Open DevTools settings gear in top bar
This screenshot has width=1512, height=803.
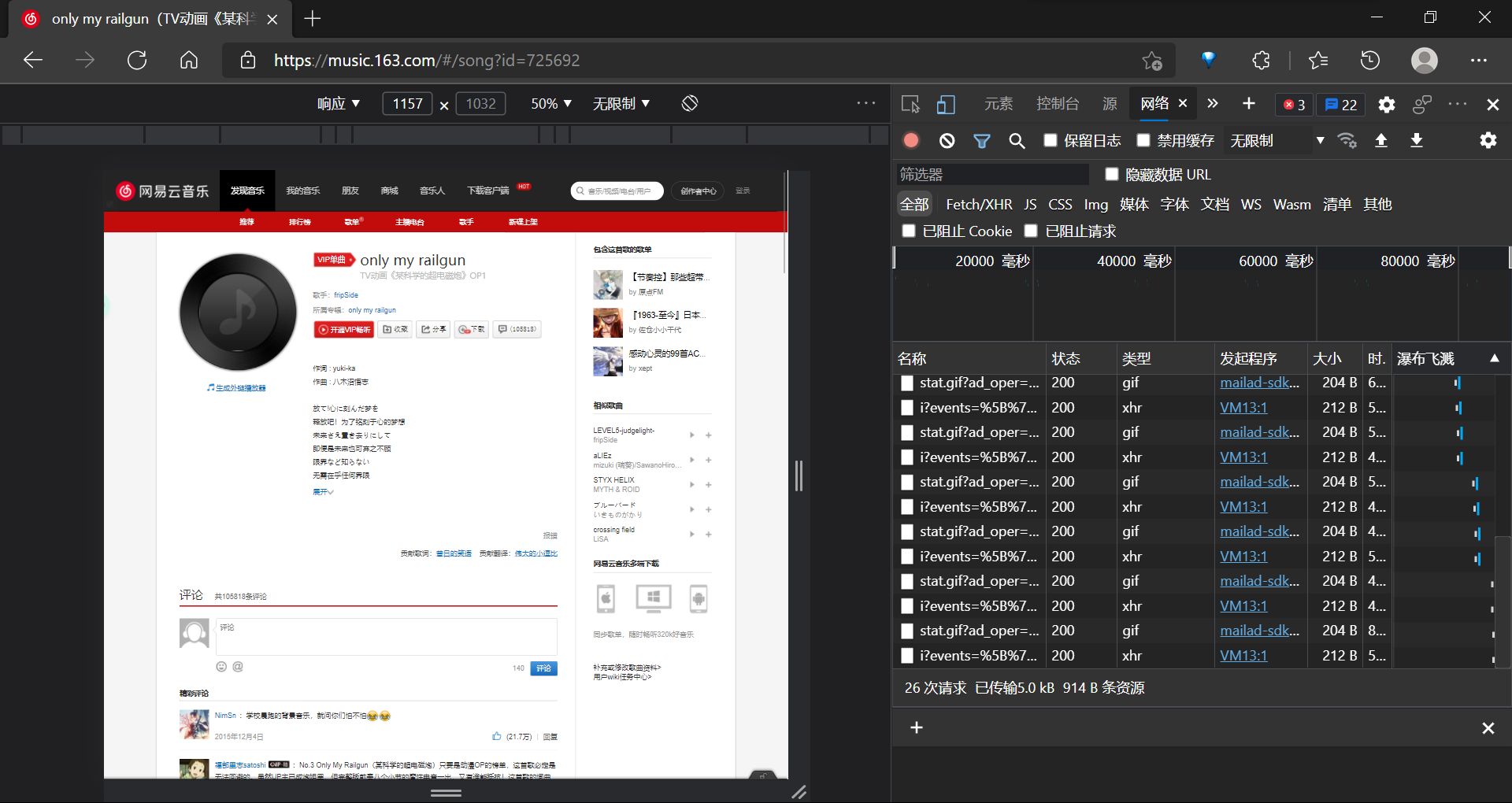point(1387,105)
